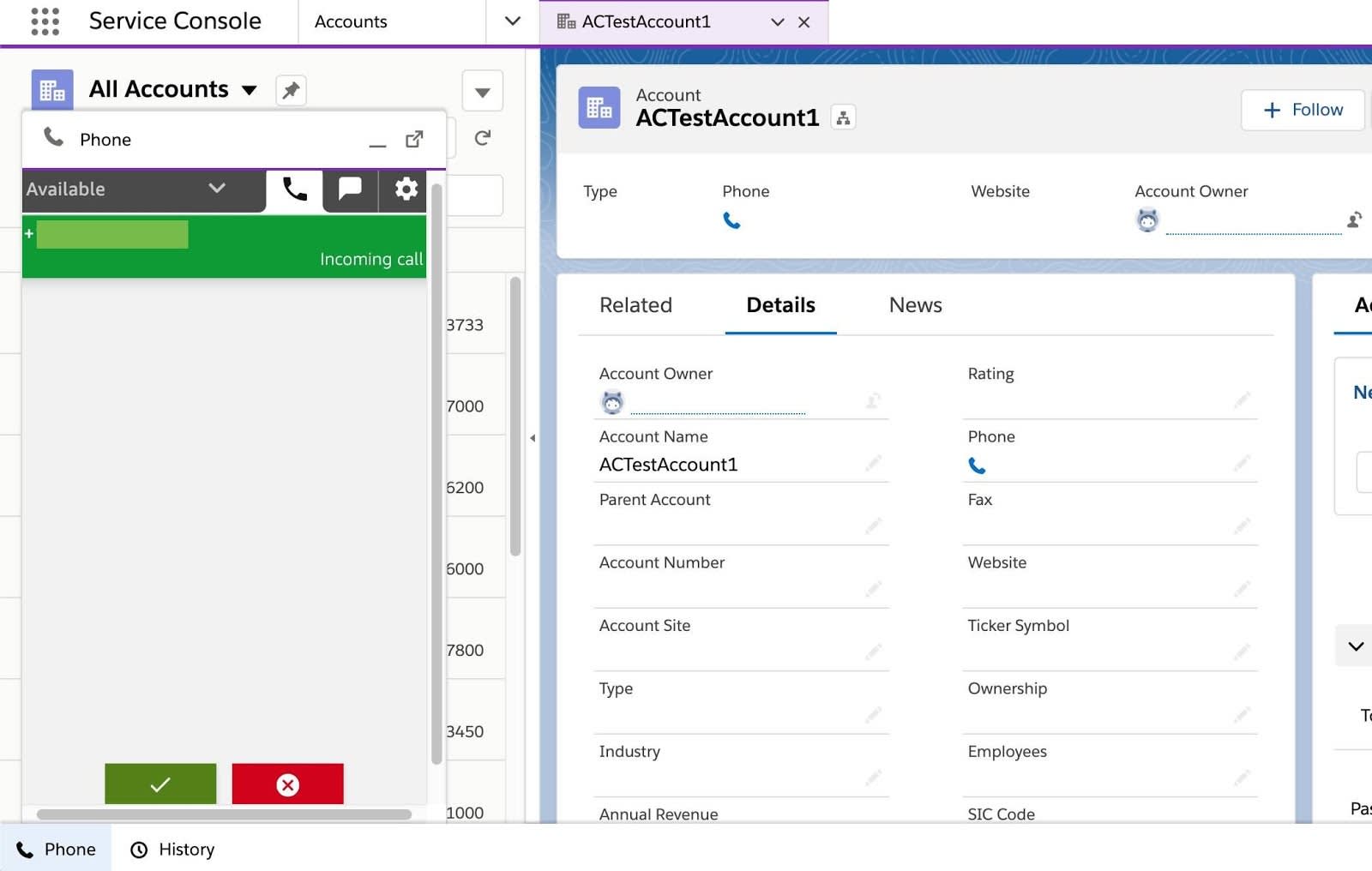Edit the Fax field pencil
This screenshot has width=1372, height=871.
pyautogui.click(x=1242, y=526)
